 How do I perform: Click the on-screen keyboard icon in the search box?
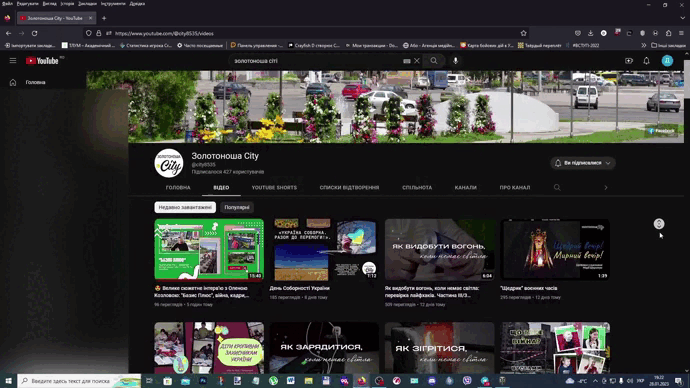(407, 61)
